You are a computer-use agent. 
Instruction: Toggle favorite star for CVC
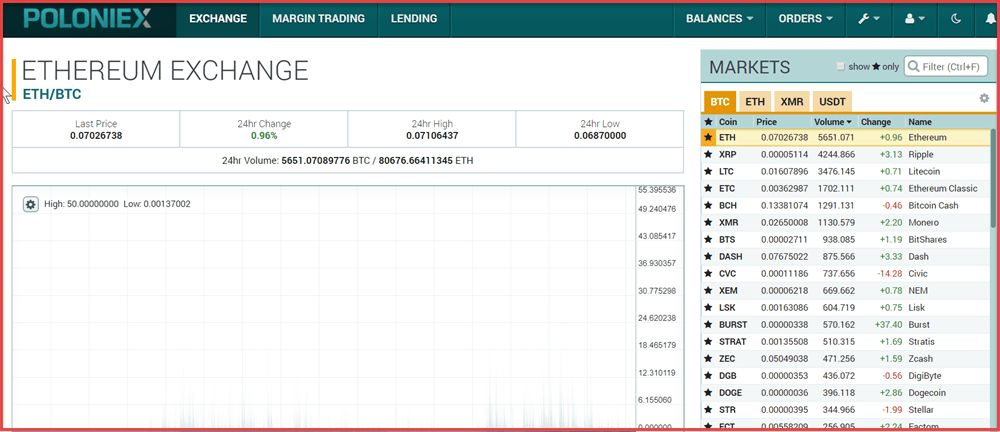point(707,273)
